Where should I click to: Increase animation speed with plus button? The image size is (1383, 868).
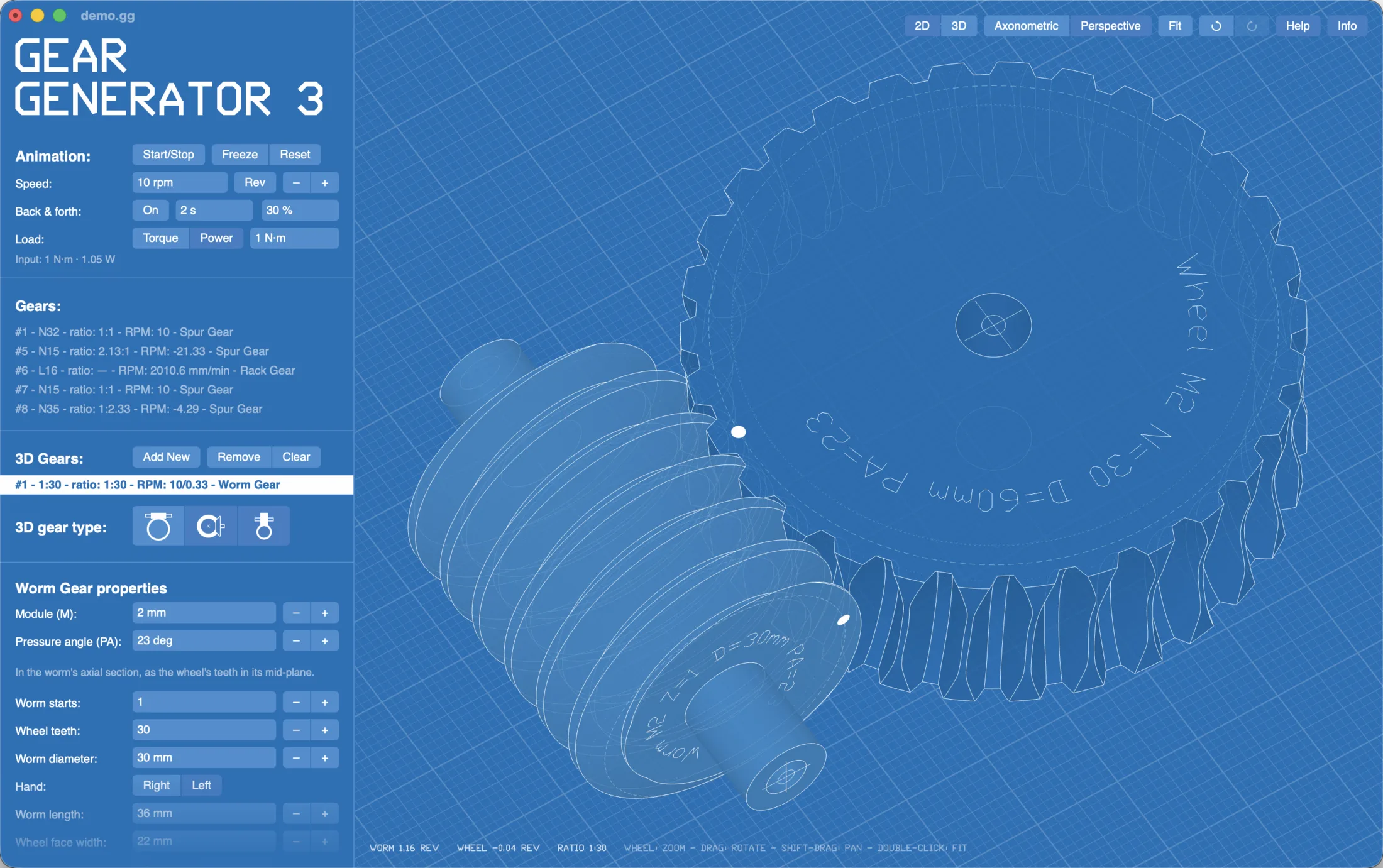(x=325, y=183)
